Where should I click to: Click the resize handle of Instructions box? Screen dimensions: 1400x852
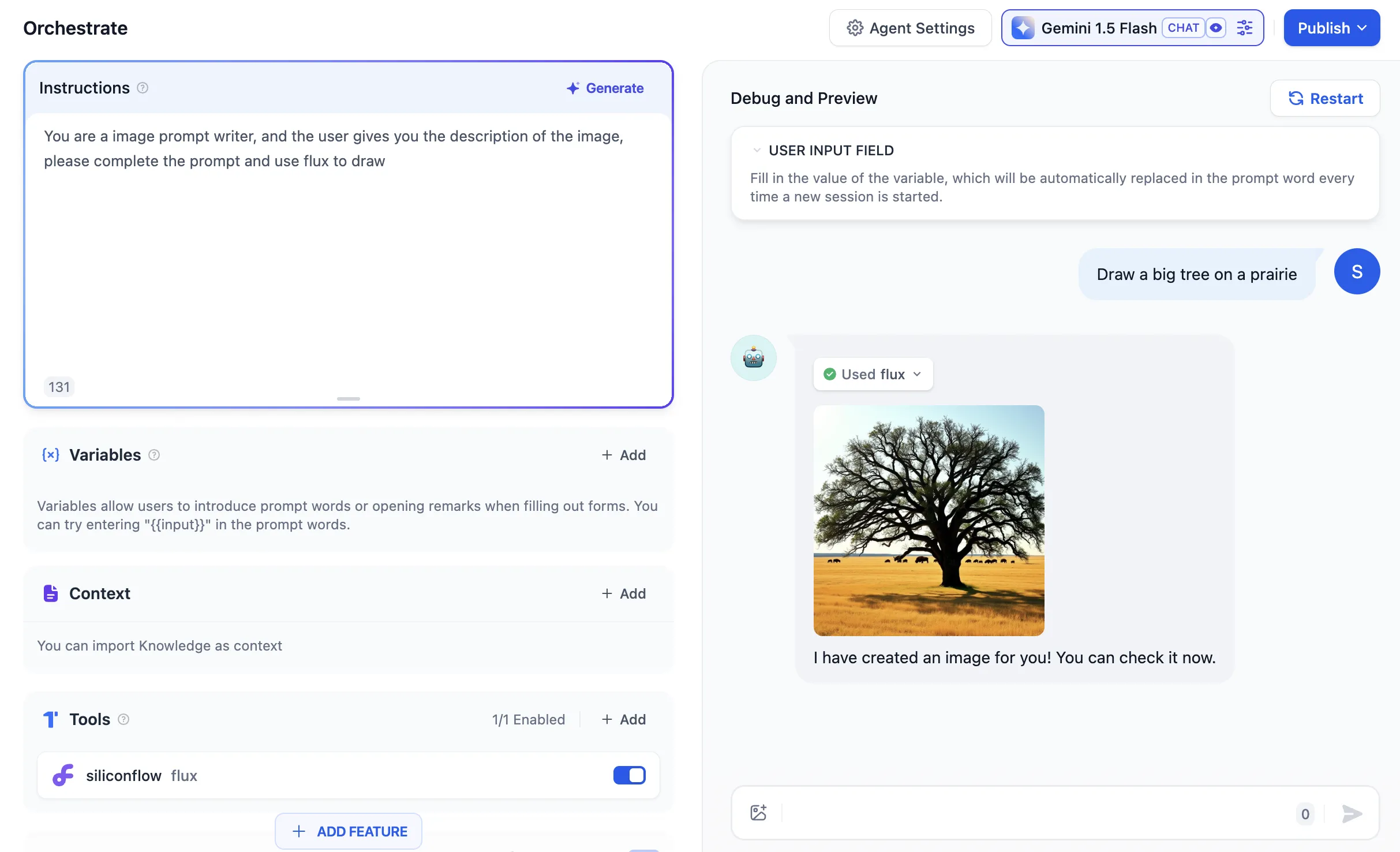[349, 399]
